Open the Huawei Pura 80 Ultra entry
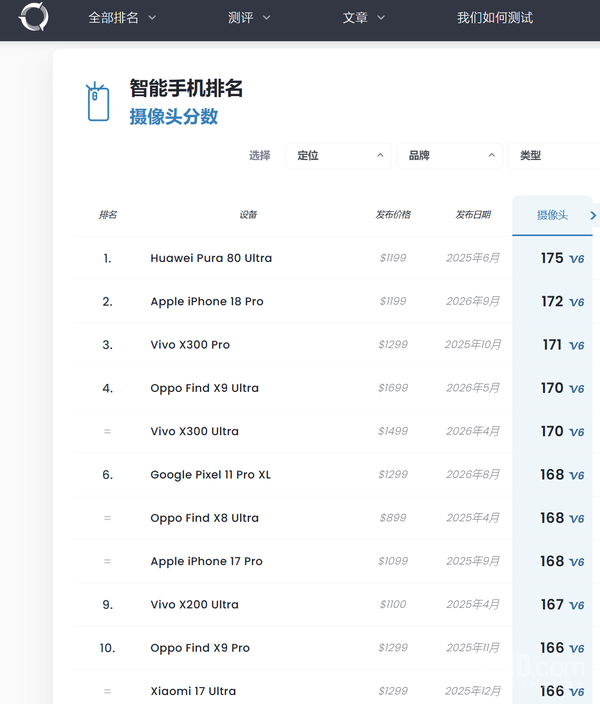Image resolution: width=600 pixels, height=704 pixels. click(x=211, y=258)
